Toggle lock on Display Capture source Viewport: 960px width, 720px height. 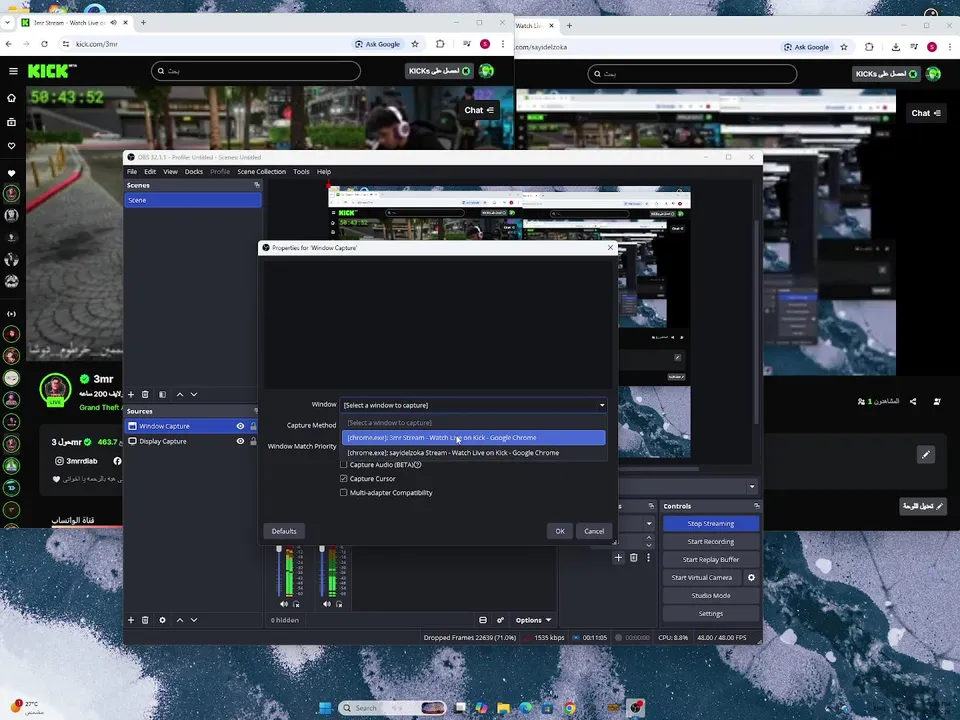pos(253,441)
